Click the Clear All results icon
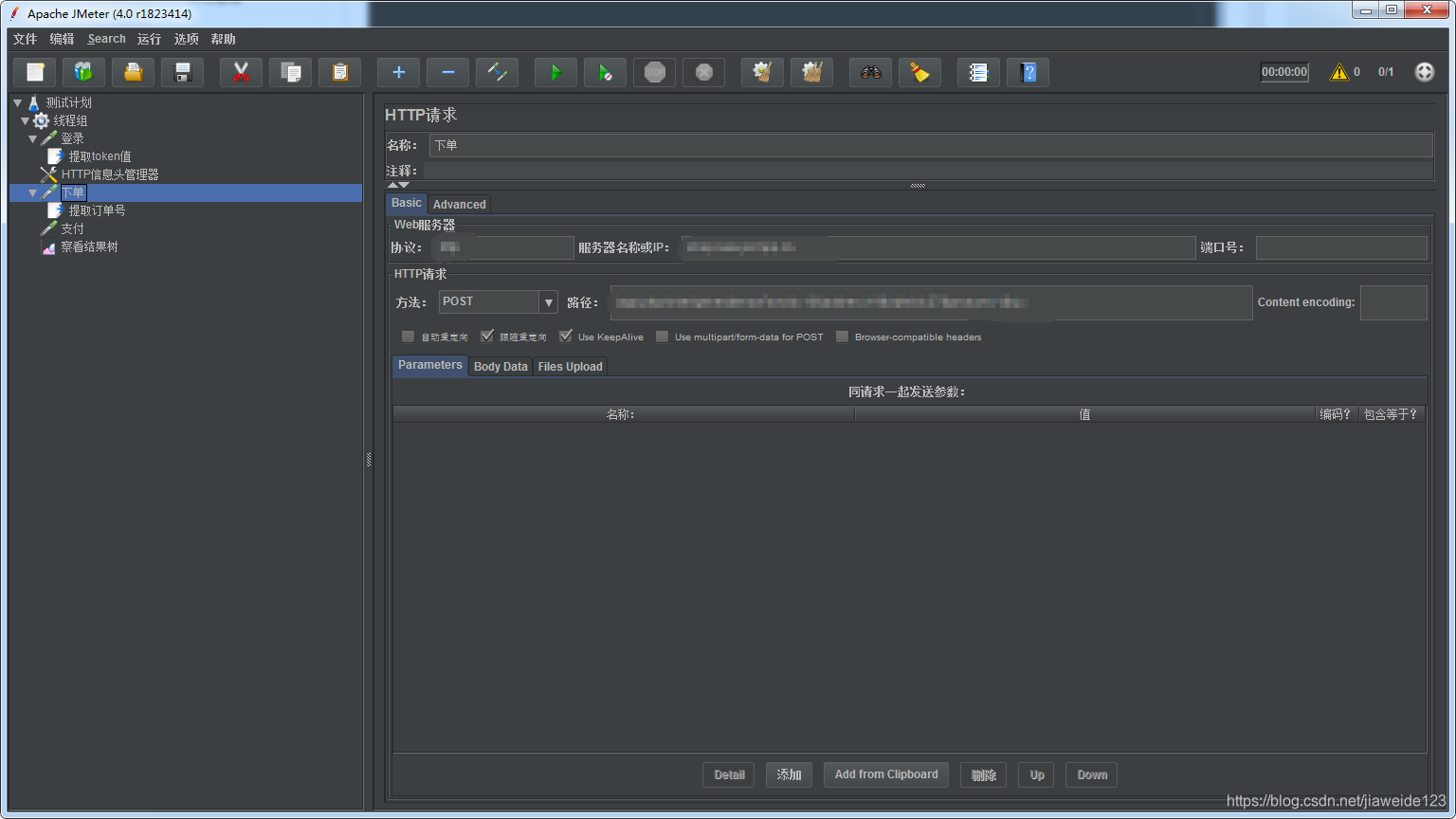 pos(812,72)
